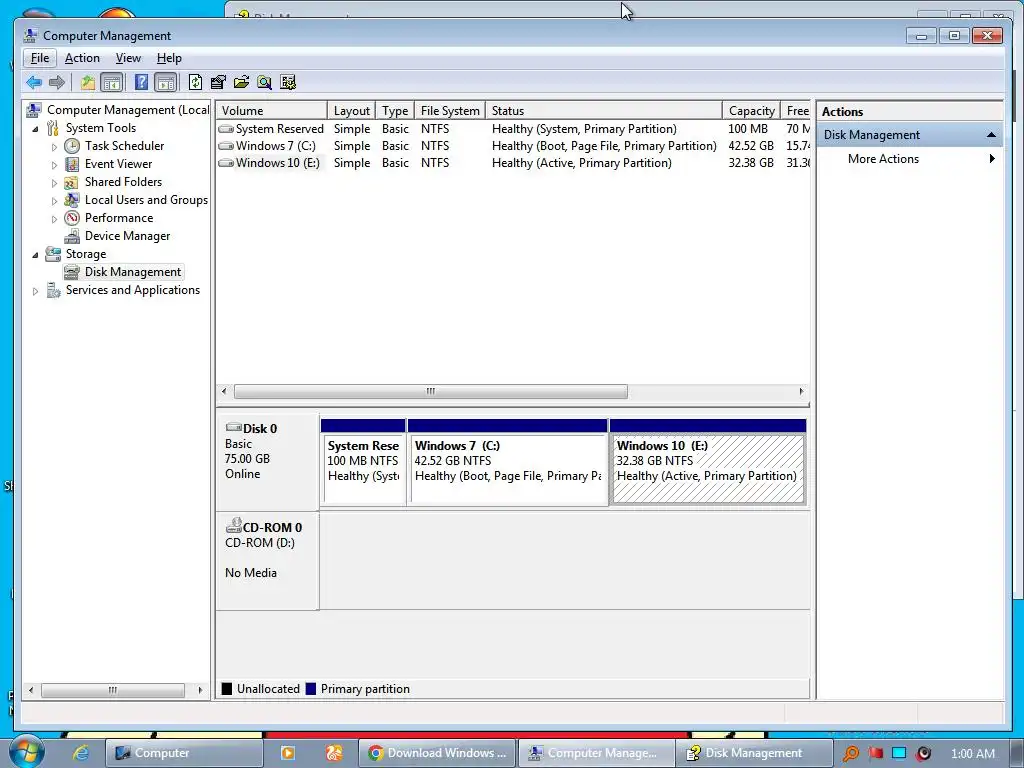
Task: Open the Help question mark icon
Action: click(x=141, y=82)
